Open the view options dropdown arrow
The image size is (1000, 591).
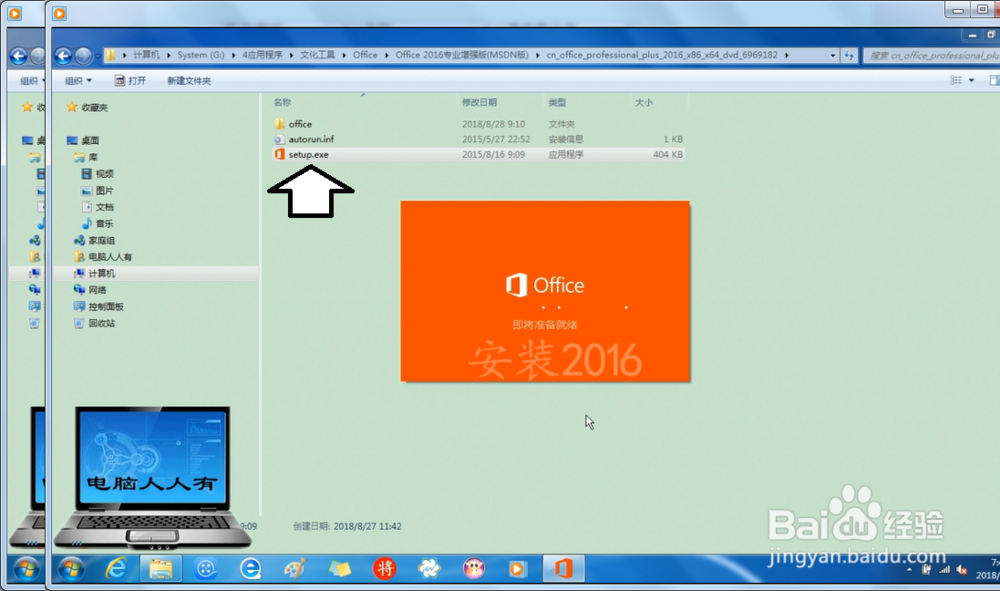pyautogui.click(x=971, y=80)
